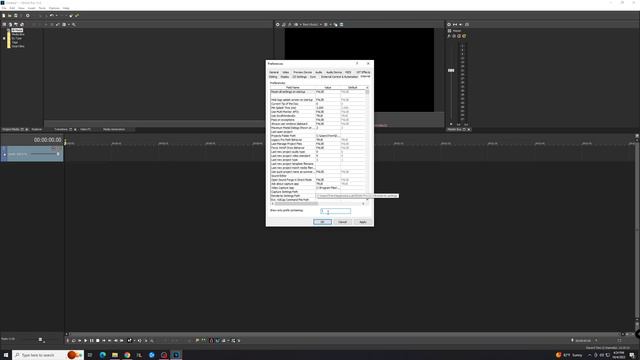Switch to Audio Device tab in Preferences
The height and width of the screenshot is (360, 640).
(334, 72)
